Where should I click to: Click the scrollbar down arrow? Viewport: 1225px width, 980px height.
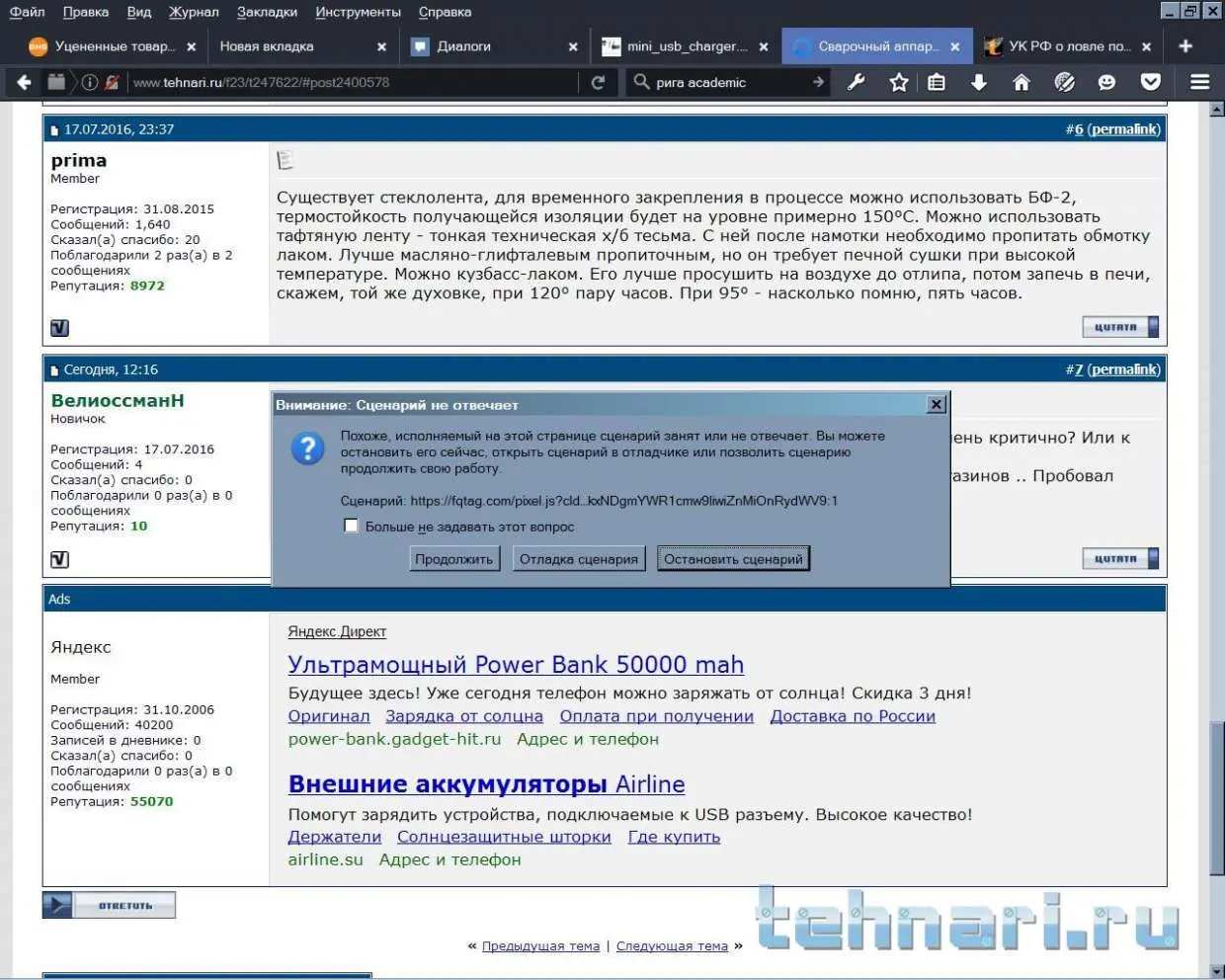tap(1216, 971)
